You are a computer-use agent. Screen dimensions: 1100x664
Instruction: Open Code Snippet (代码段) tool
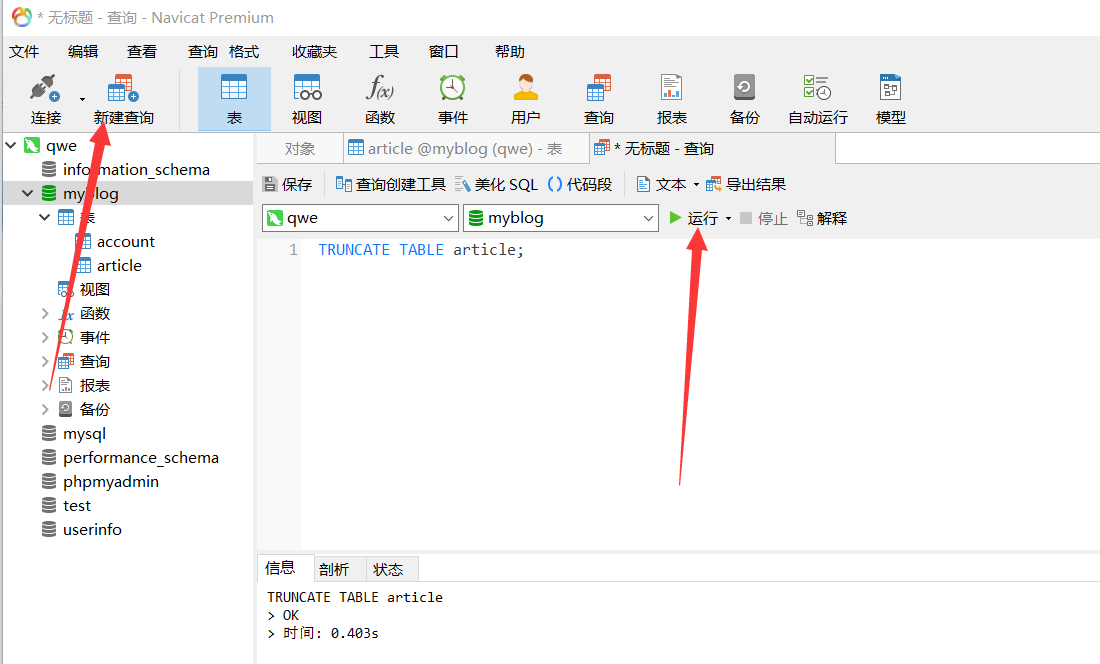(x=579, y=184)
